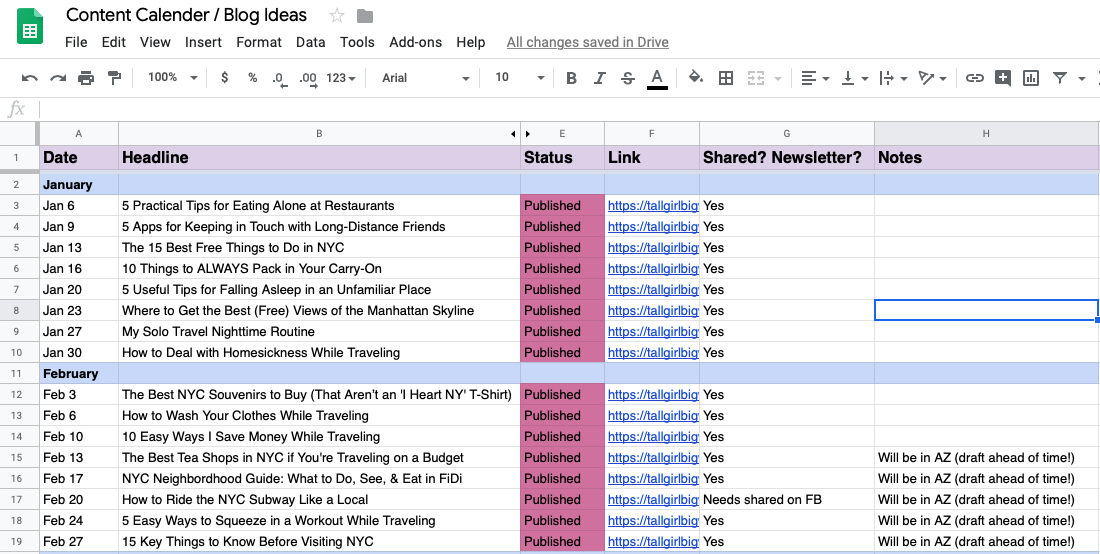Open the File menu
The width and height of the screenshot is (1100, 554).
tap(76, 42)
